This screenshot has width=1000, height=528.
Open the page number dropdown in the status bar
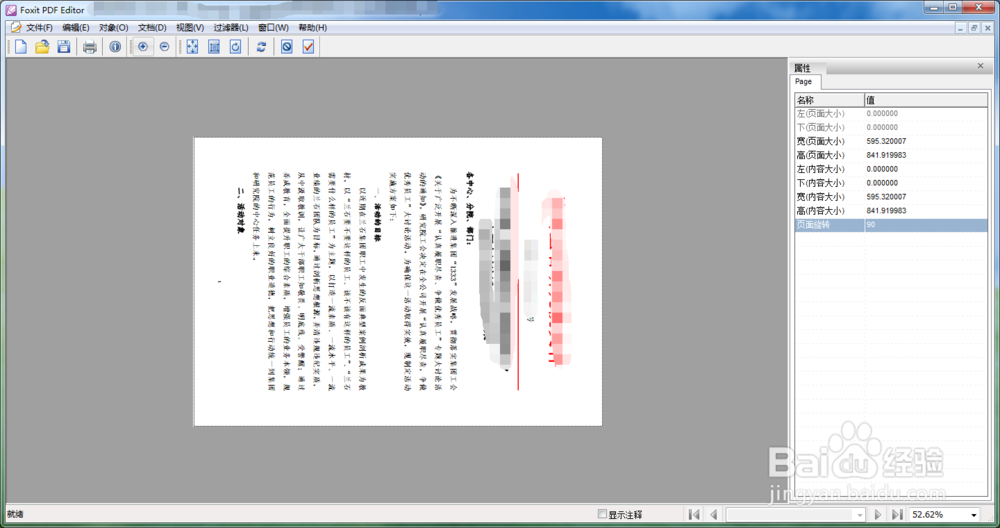pyautogui.click(x=859, y=515)
